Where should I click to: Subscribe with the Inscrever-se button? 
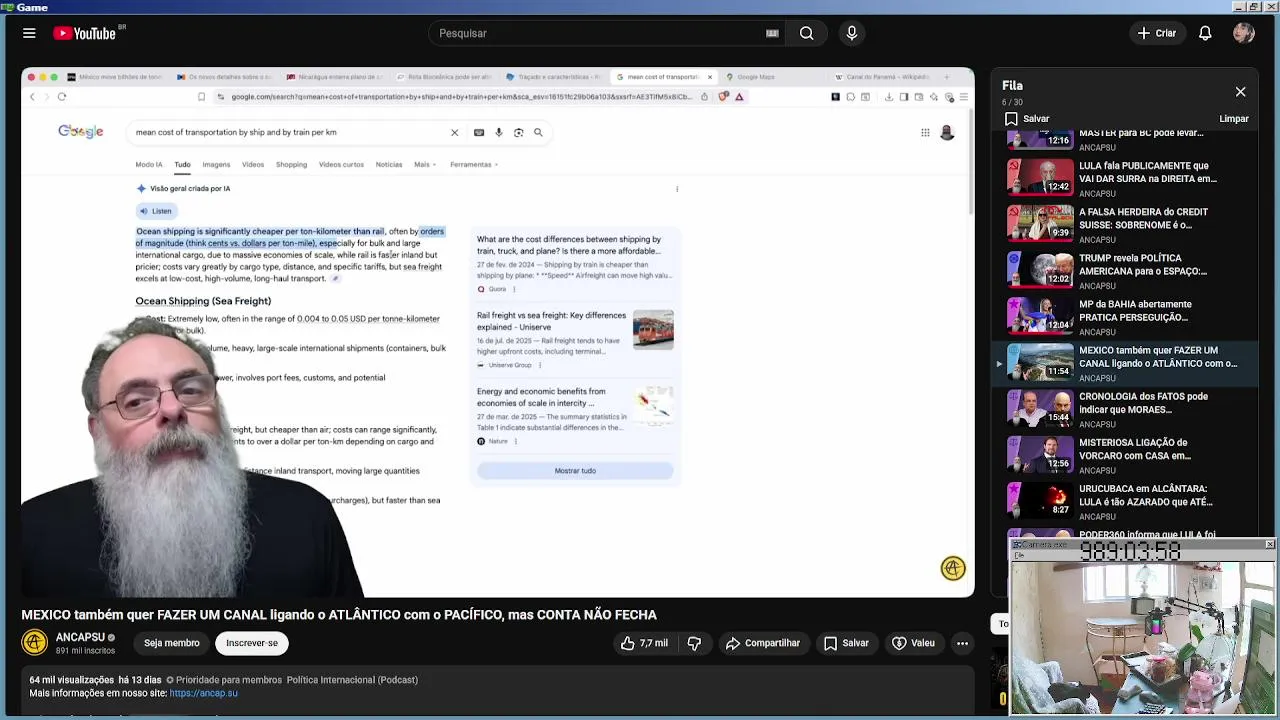click(x=252, y=643)
